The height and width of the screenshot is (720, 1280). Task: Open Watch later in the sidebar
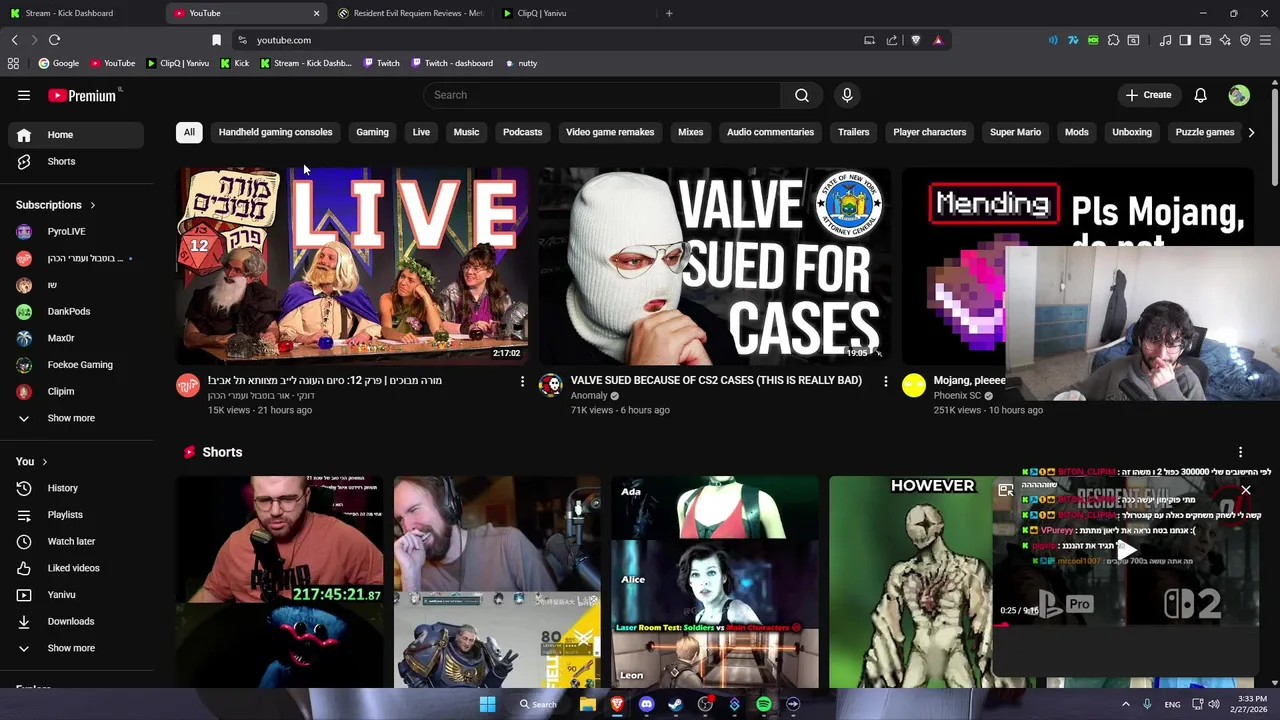click(x=76, y=541)
